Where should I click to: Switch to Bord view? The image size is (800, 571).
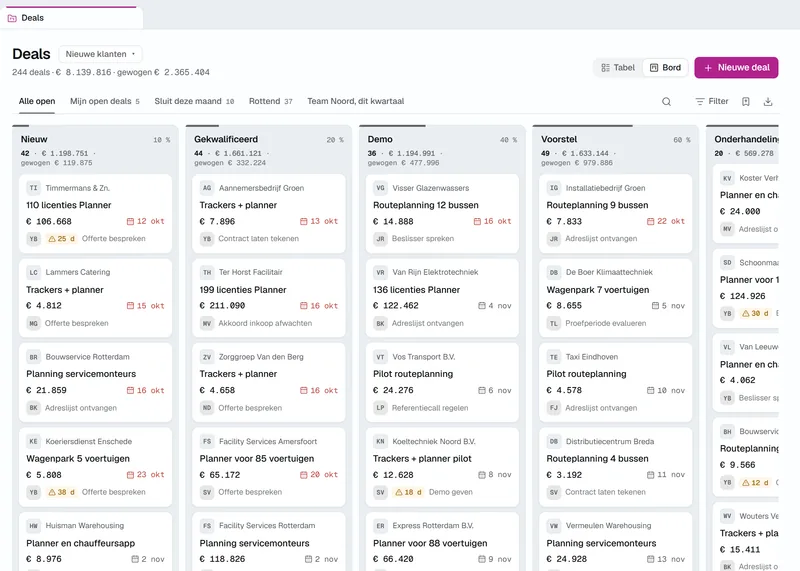coord(665,68)
